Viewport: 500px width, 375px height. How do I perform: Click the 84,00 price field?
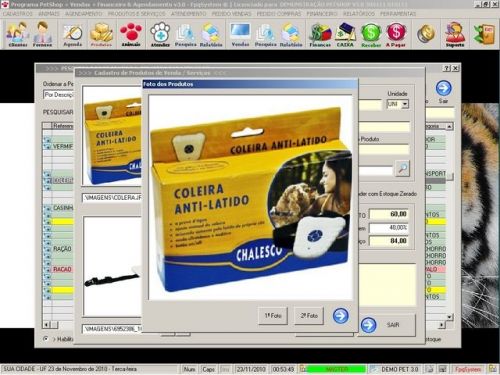tap(389, 241)
